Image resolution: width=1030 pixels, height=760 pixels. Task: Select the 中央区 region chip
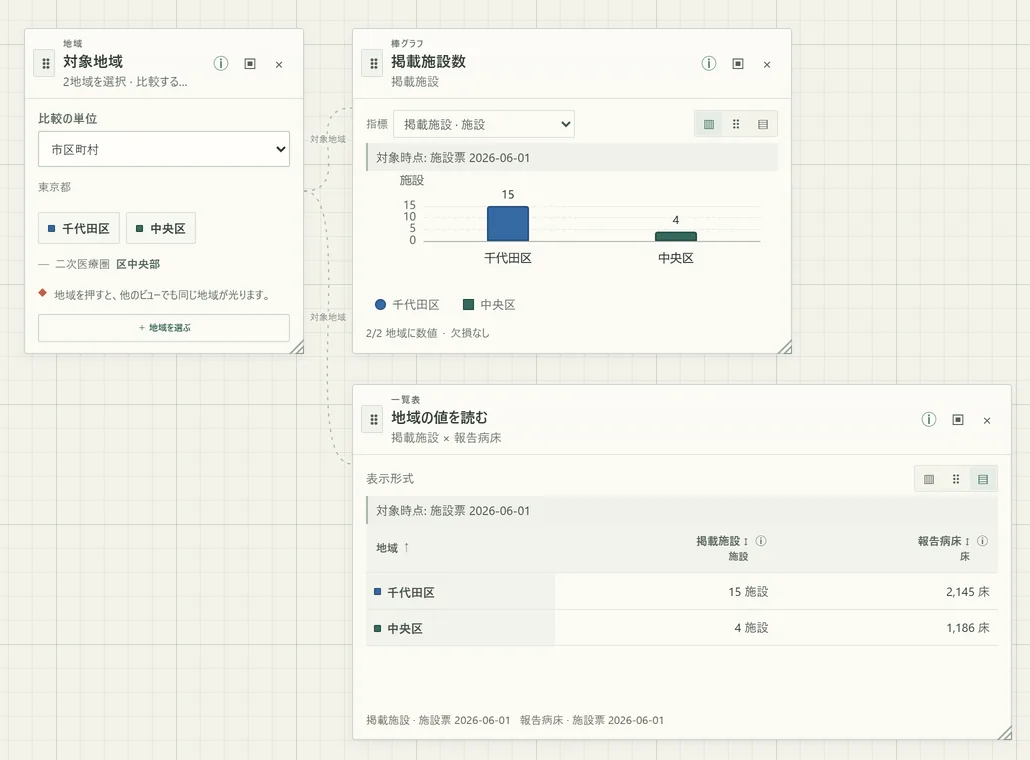click(x=161, y=229)
